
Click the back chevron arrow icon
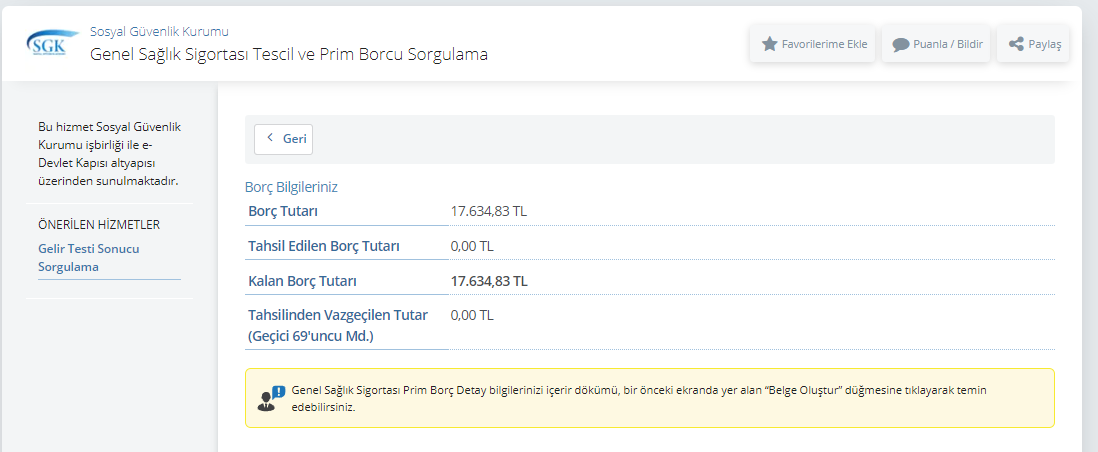[x=270, y=138]
